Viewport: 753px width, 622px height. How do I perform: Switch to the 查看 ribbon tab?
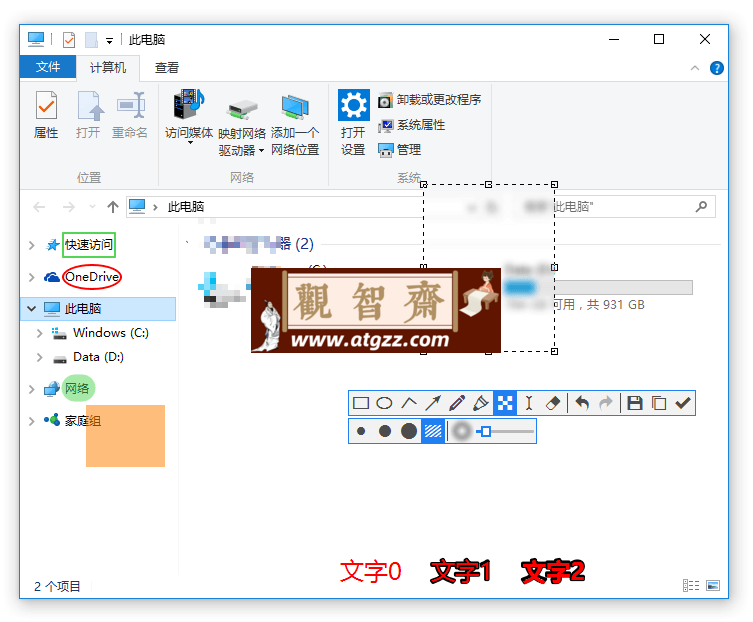click(x=167, y=68)
